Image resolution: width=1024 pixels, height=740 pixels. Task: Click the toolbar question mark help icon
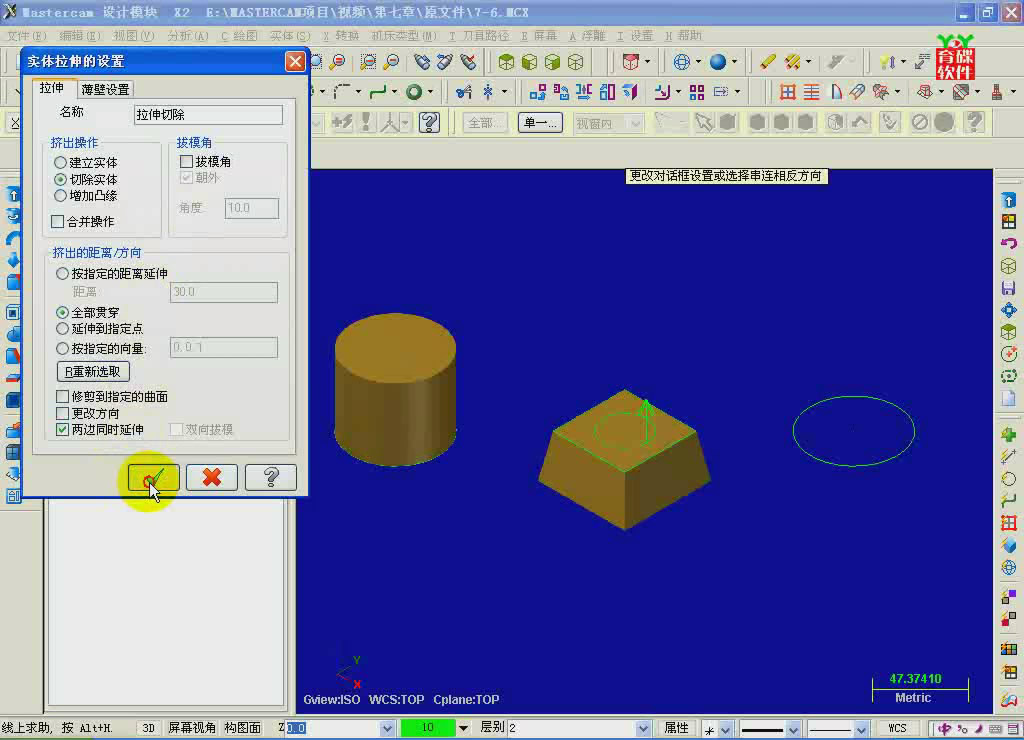point(429,122)
